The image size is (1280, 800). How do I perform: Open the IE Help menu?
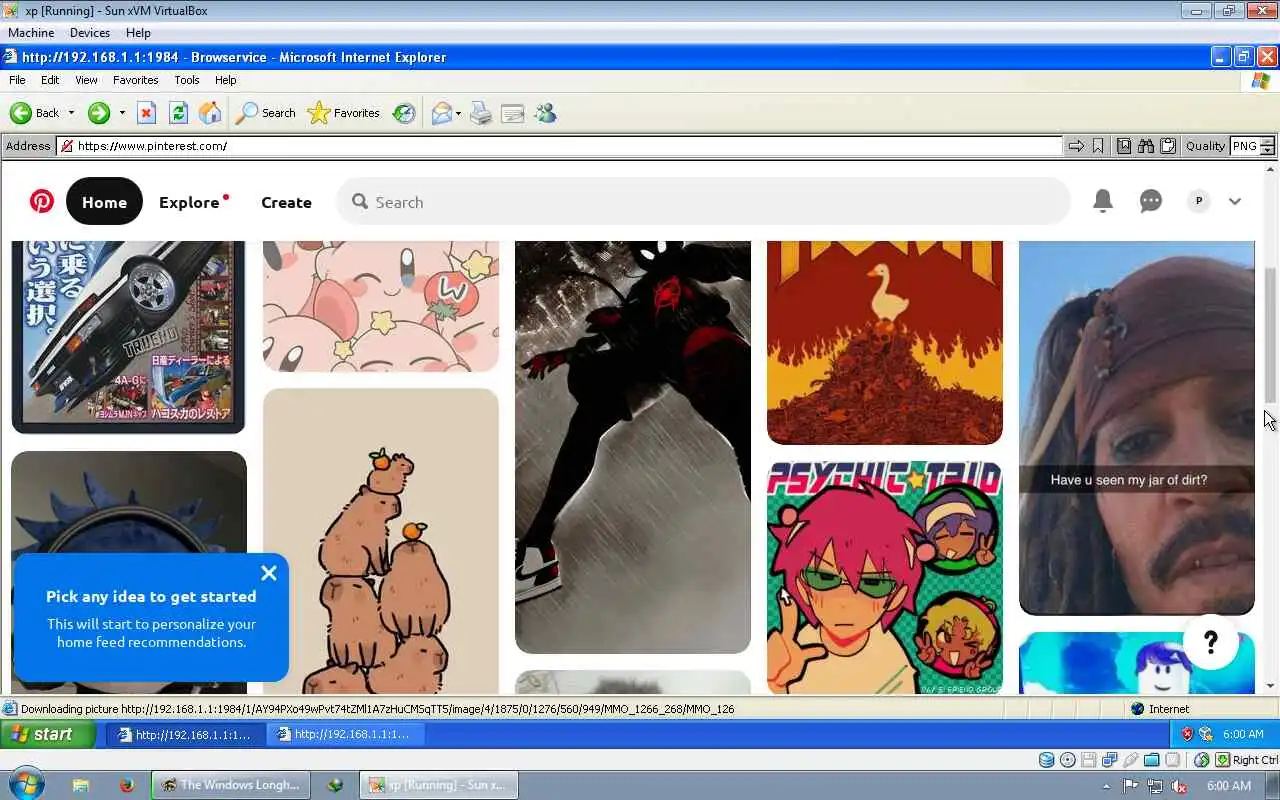pos(226,80)
